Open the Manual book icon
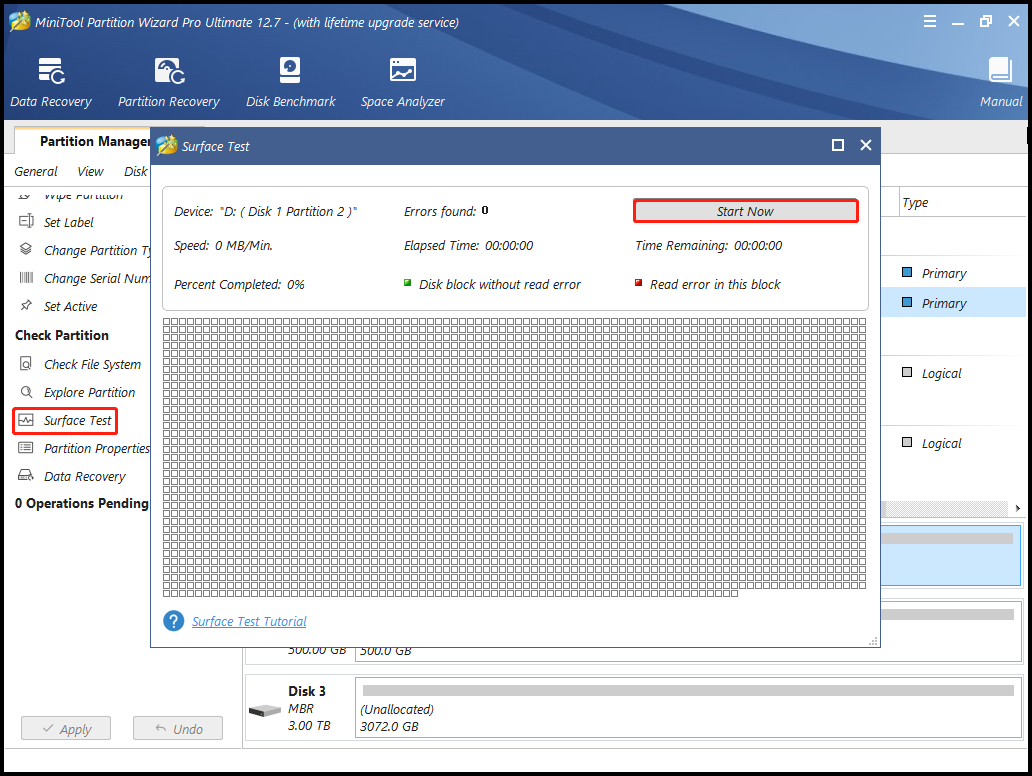 coord(1000,70)
